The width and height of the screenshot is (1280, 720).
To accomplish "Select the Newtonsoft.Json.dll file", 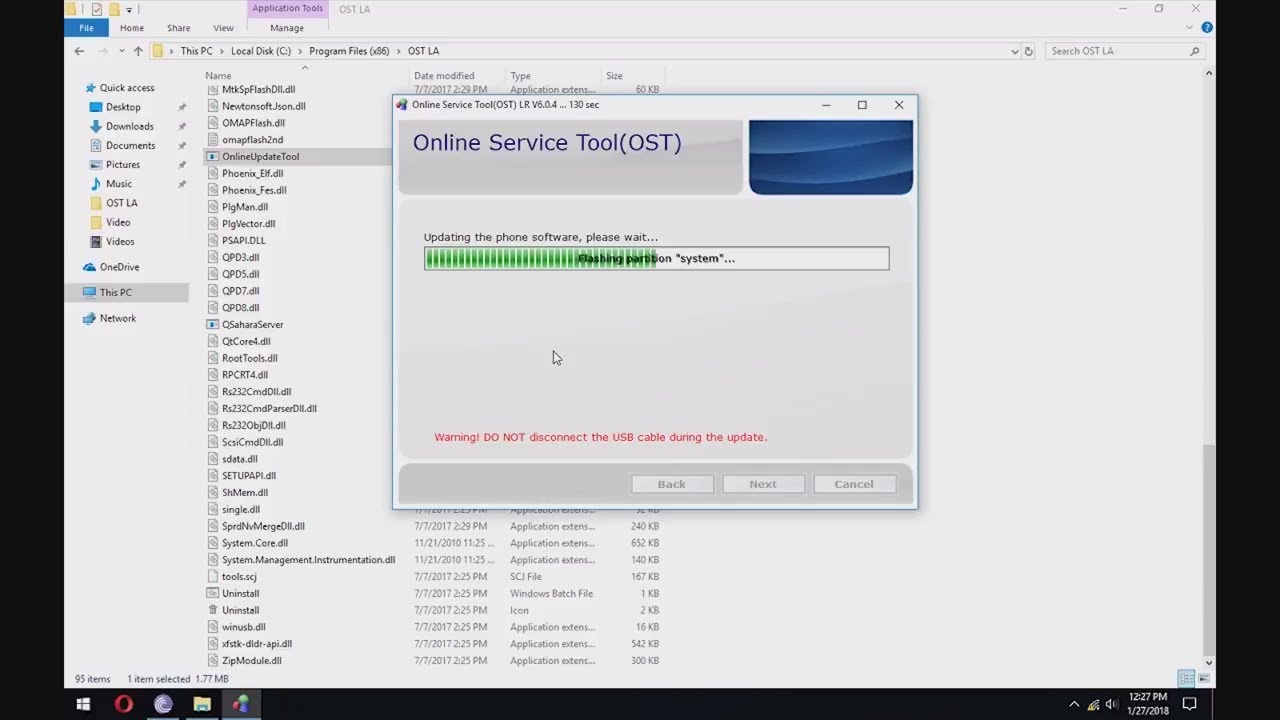I will [264, 106].
